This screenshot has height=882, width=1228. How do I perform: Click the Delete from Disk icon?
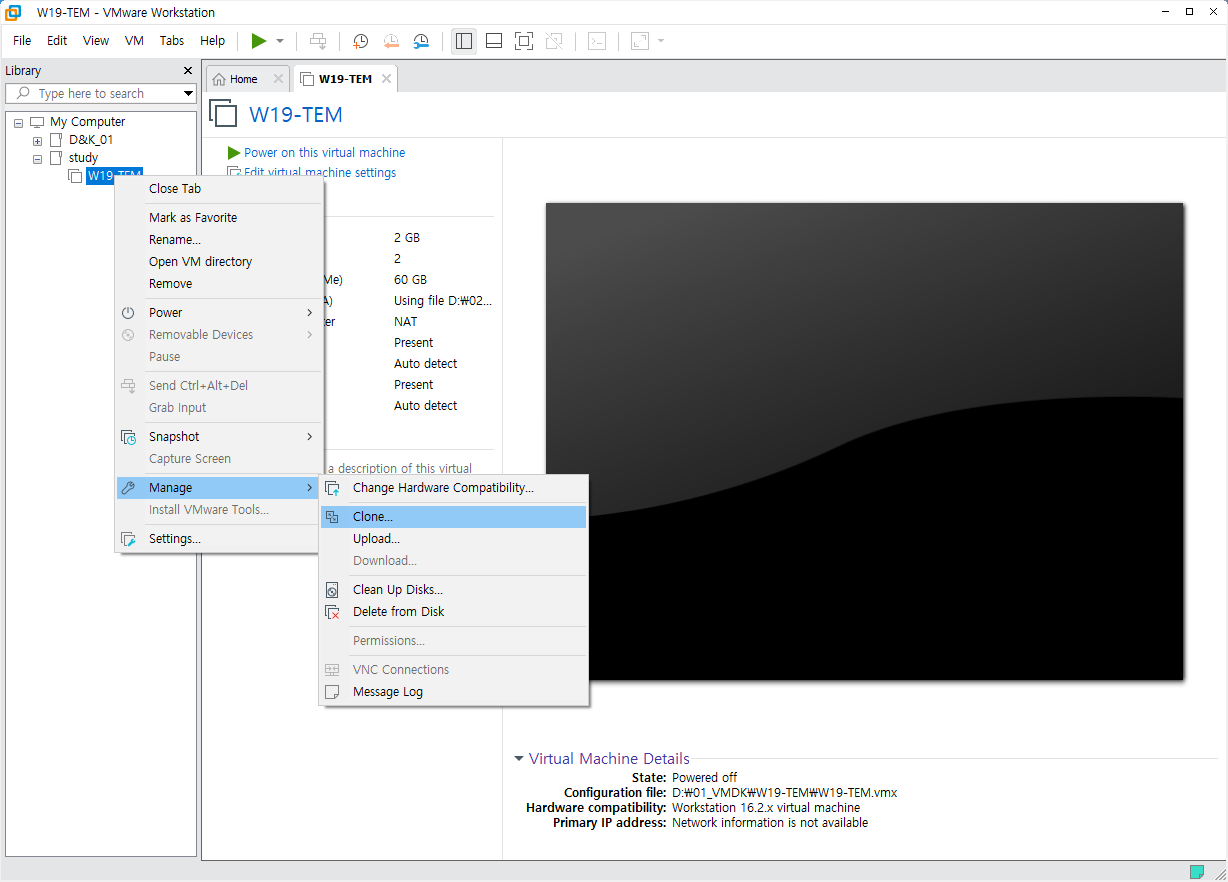pos(332,612)
